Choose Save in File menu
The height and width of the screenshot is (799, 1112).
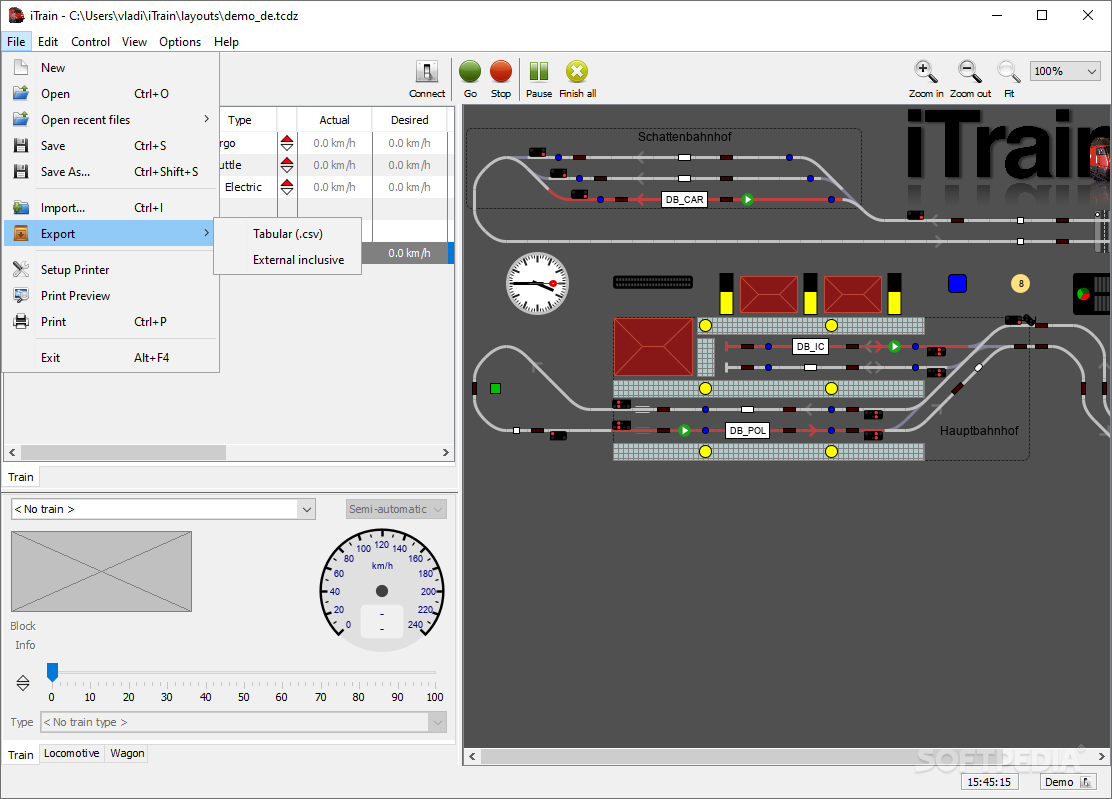pos(111,146)
